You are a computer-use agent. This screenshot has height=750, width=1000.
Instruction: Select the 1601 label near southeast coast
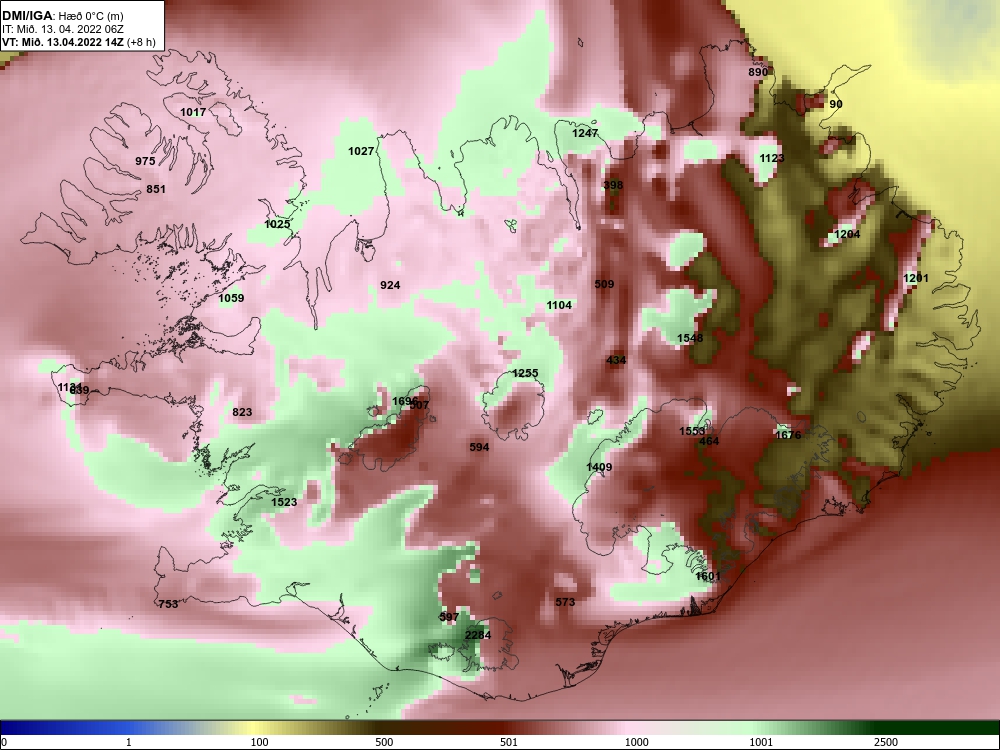point(708,577)
